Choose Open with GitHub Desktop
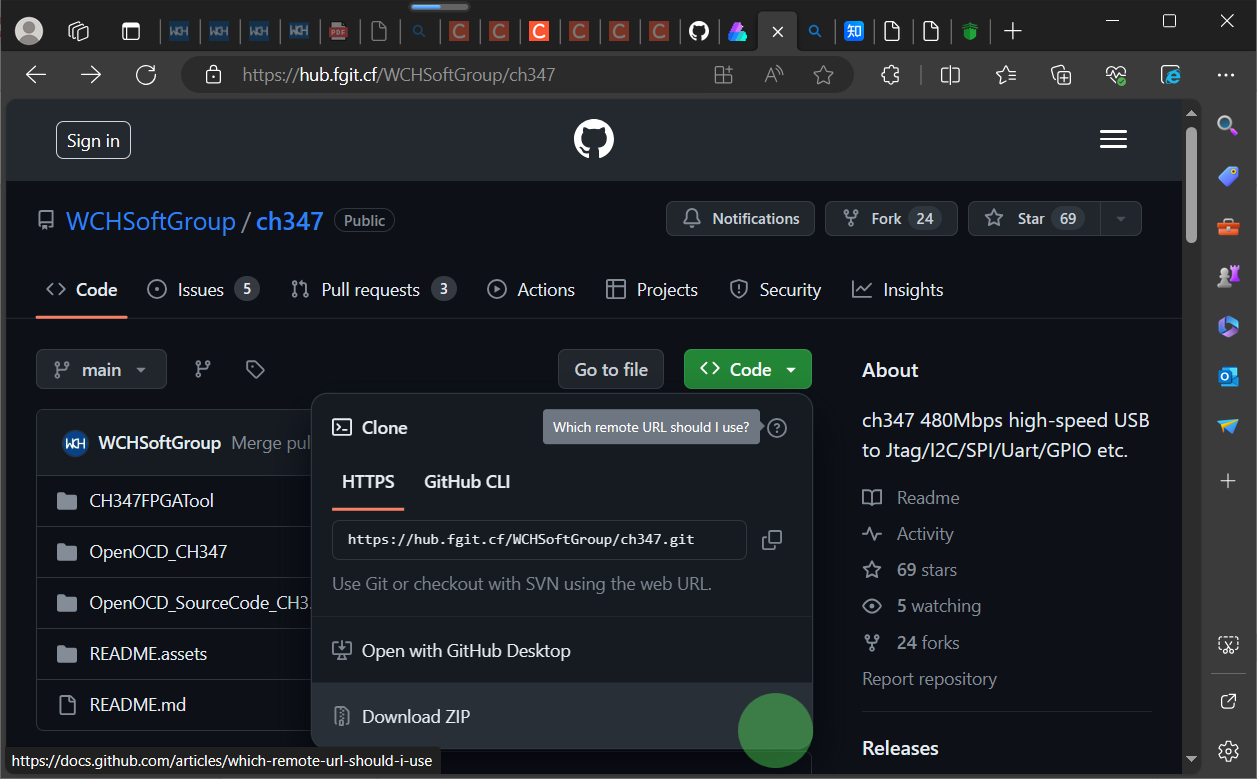 click(562, 651)
